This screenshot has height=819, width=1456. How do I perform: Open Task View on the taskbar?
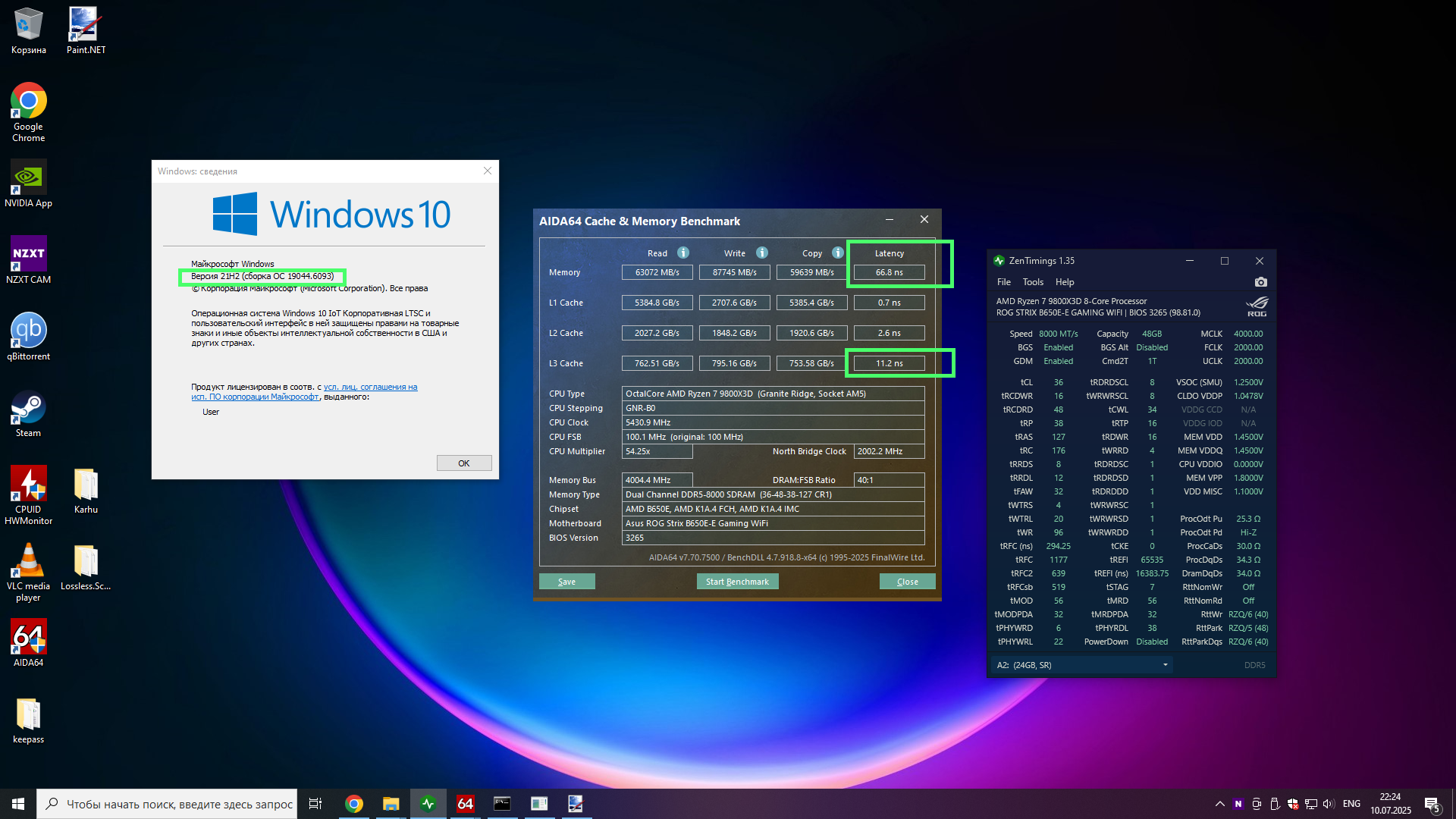(x=315, y=804)
